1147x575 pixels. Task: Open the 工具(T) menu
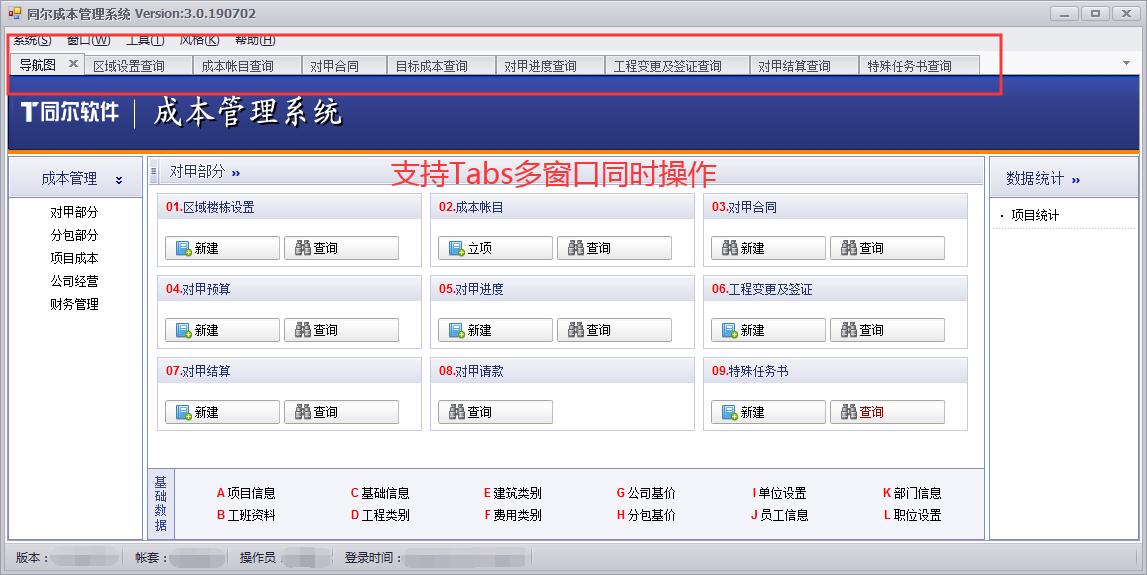(x=145, y=40)
